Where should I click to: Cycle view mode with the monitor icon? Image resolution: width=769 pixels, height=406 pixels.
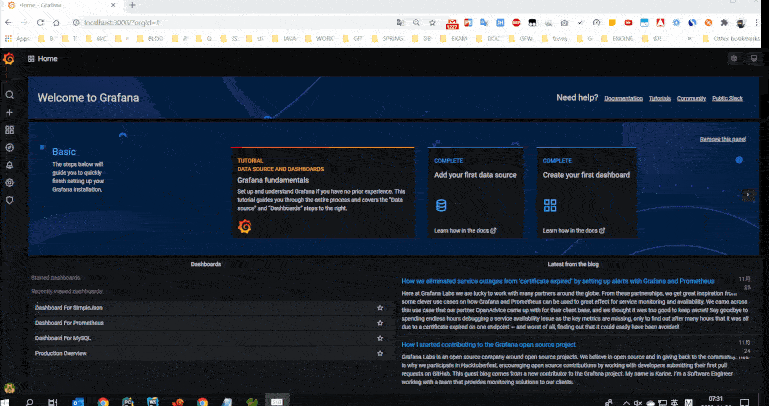tap(754, 59)
